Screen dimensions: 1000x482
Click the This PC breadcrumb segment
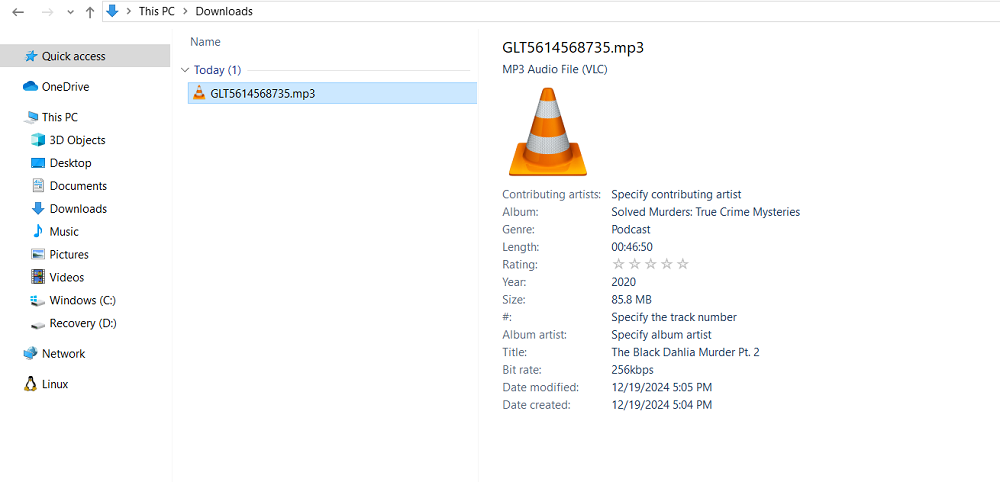click(157, 12)
